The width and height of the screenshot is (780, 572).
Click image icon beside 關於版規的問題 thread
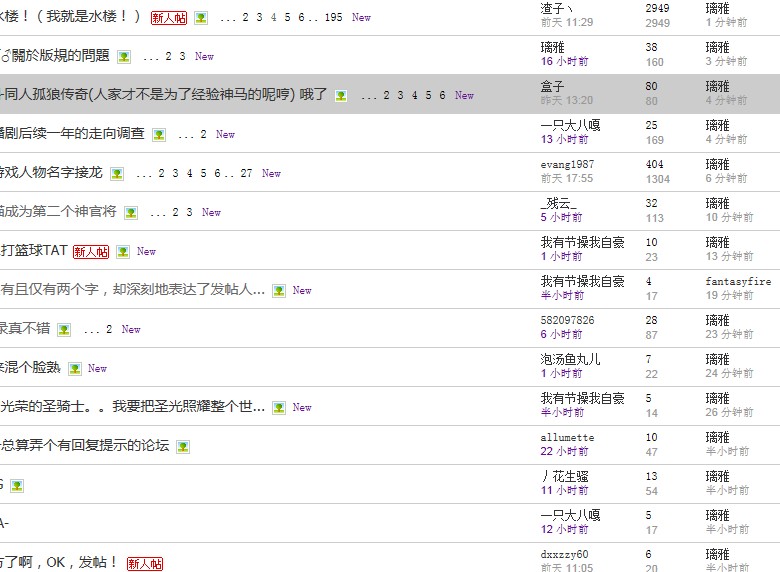click(124, 57)
